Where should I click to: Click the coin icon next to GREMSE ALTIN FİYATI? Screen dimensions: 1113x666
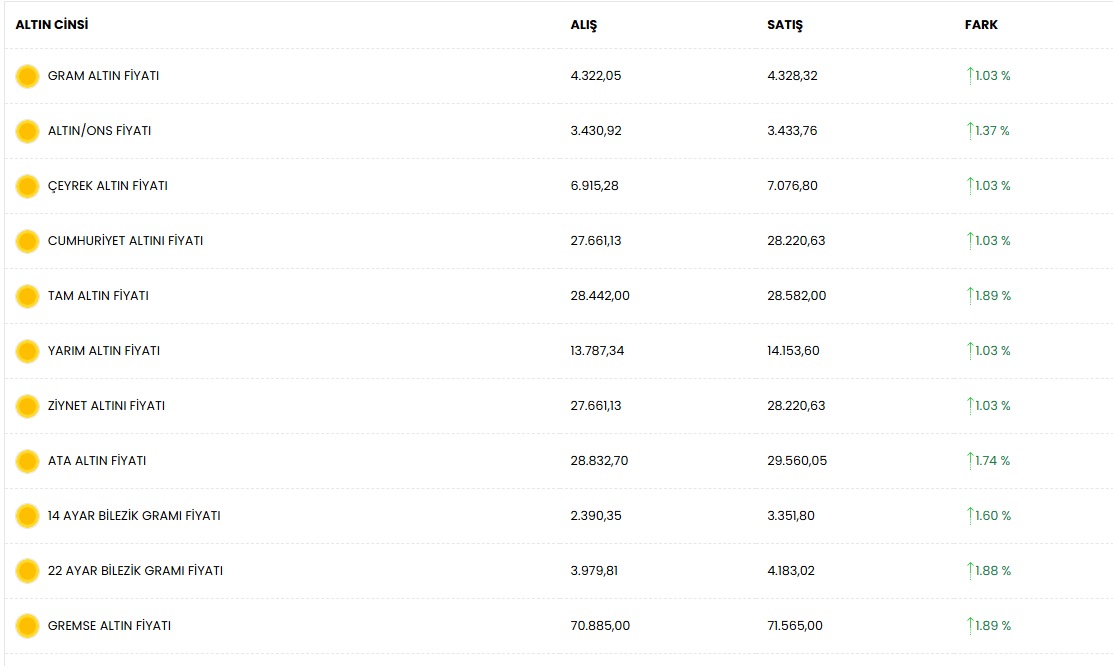pos(27,626)
